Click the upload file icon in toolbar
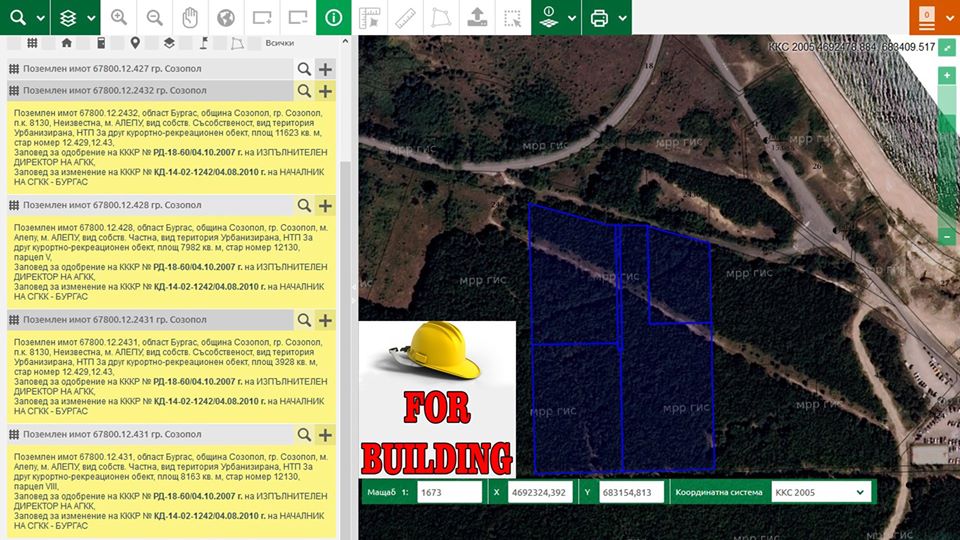Viewport: 960px width, 540px height. pos(476,18)
